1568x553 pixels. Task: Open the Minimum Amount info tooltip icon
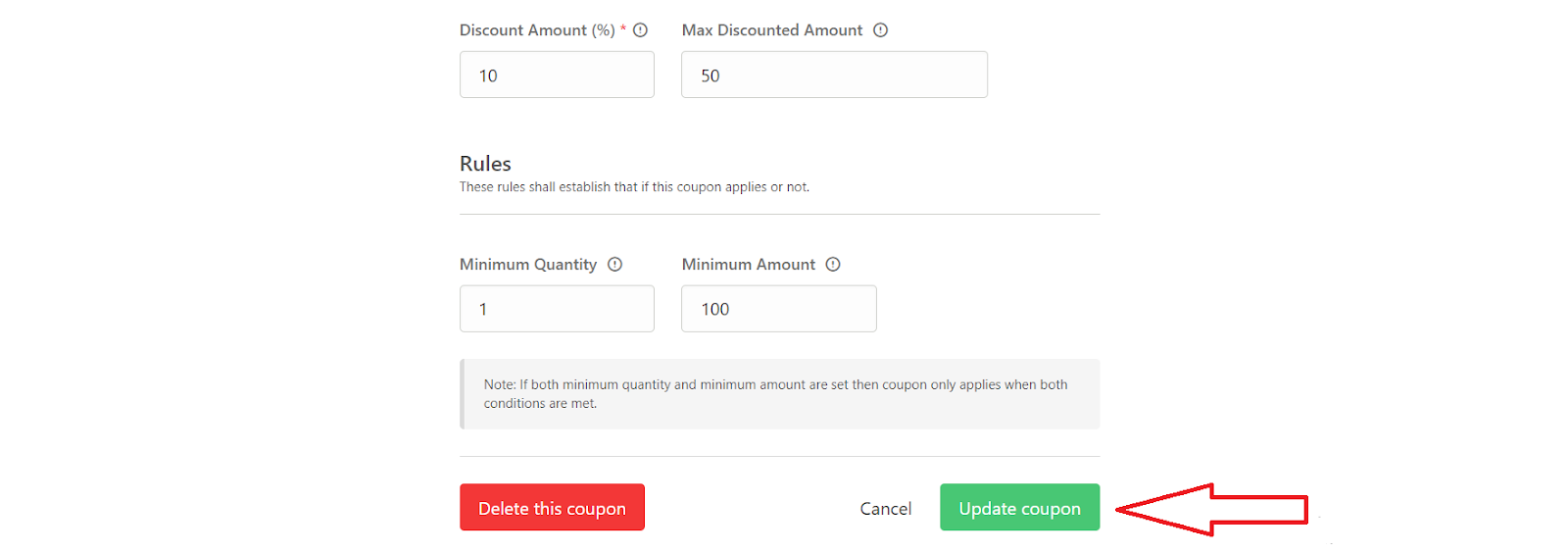click(x=833, y=265)
